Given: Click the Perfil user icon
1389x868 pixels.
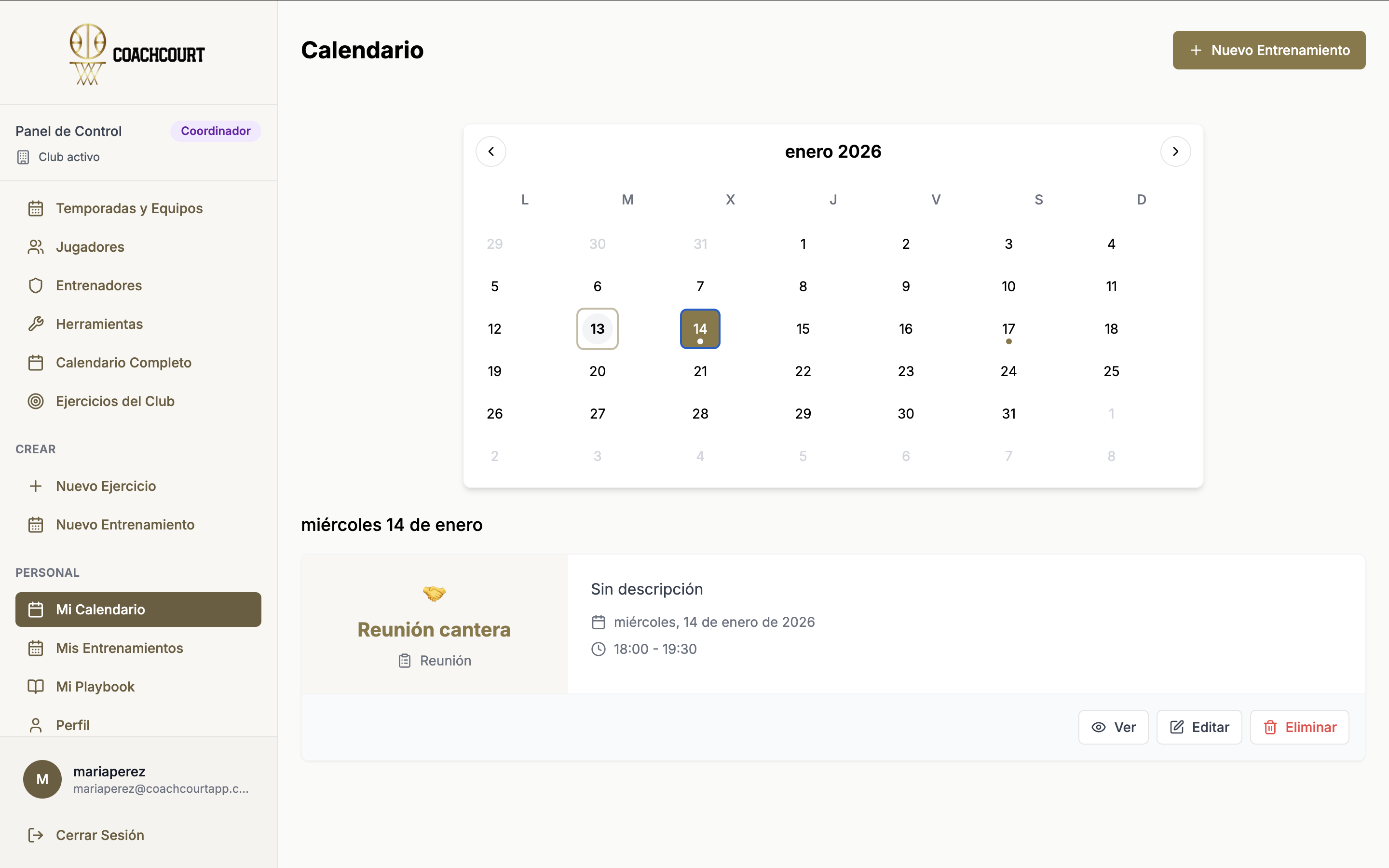Looking at the screenshot, I should click(x=36, y=724).
